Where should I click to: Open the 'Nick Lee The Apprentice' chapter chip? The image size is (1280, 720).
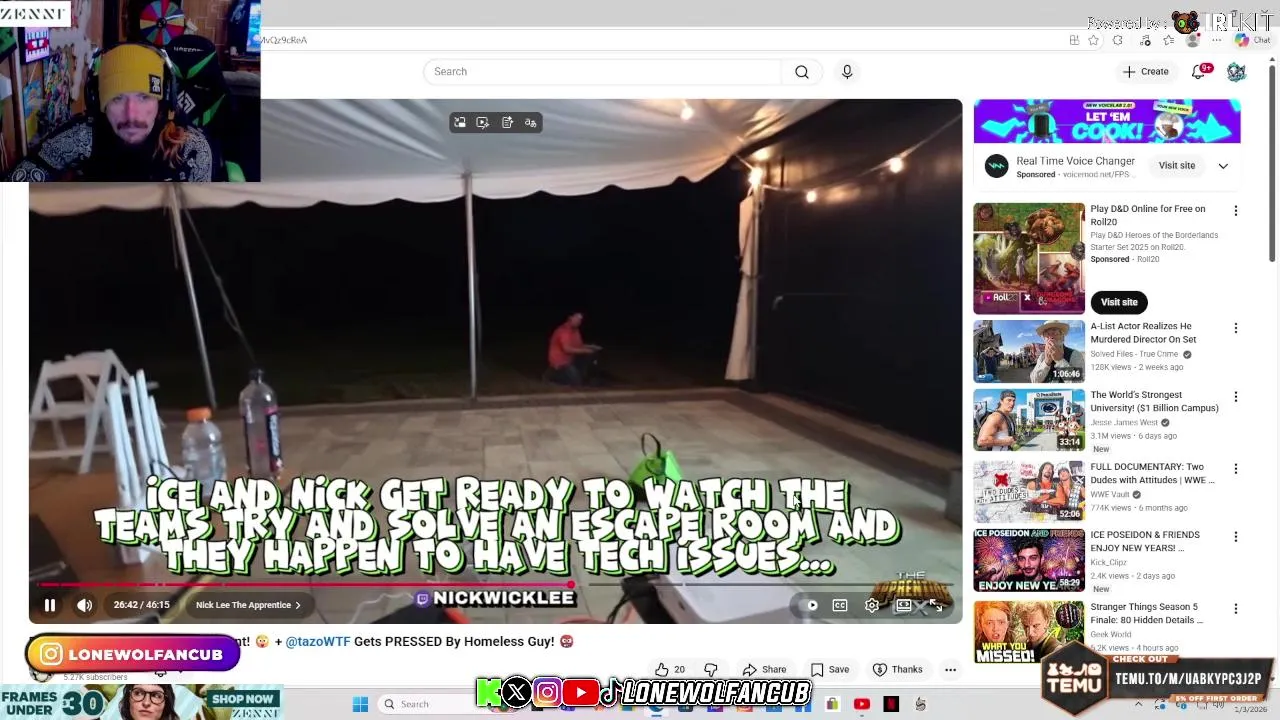point(248,605)
